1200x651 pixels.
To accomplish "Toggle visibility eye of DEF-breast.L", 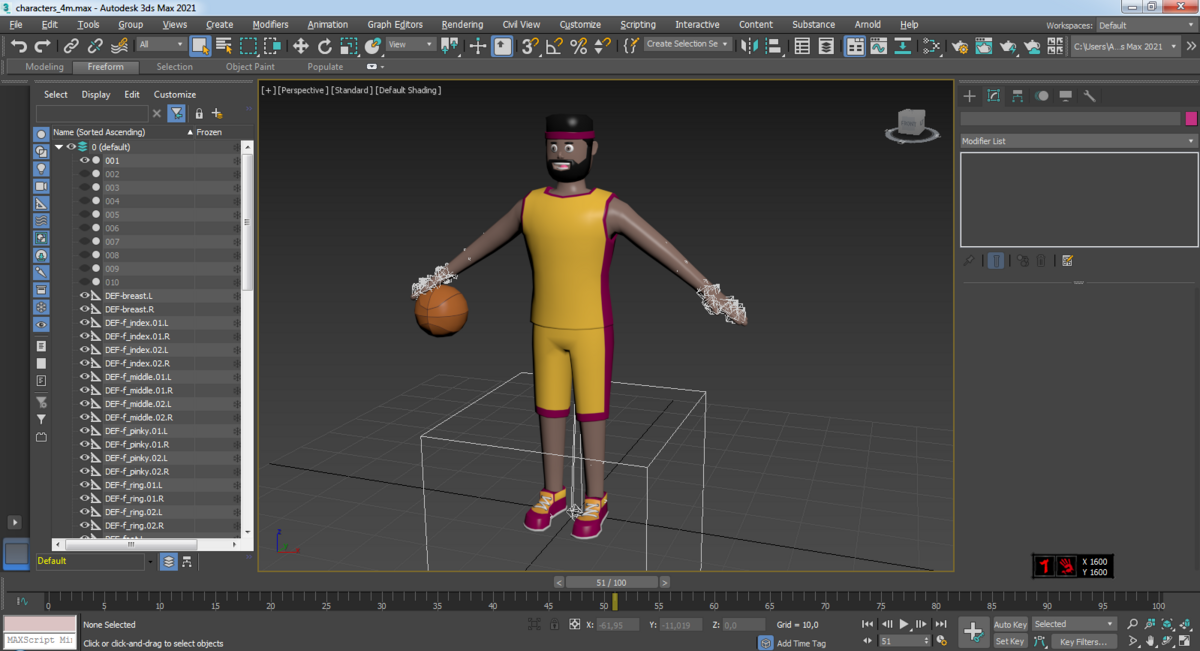I will tap(84, 296).
